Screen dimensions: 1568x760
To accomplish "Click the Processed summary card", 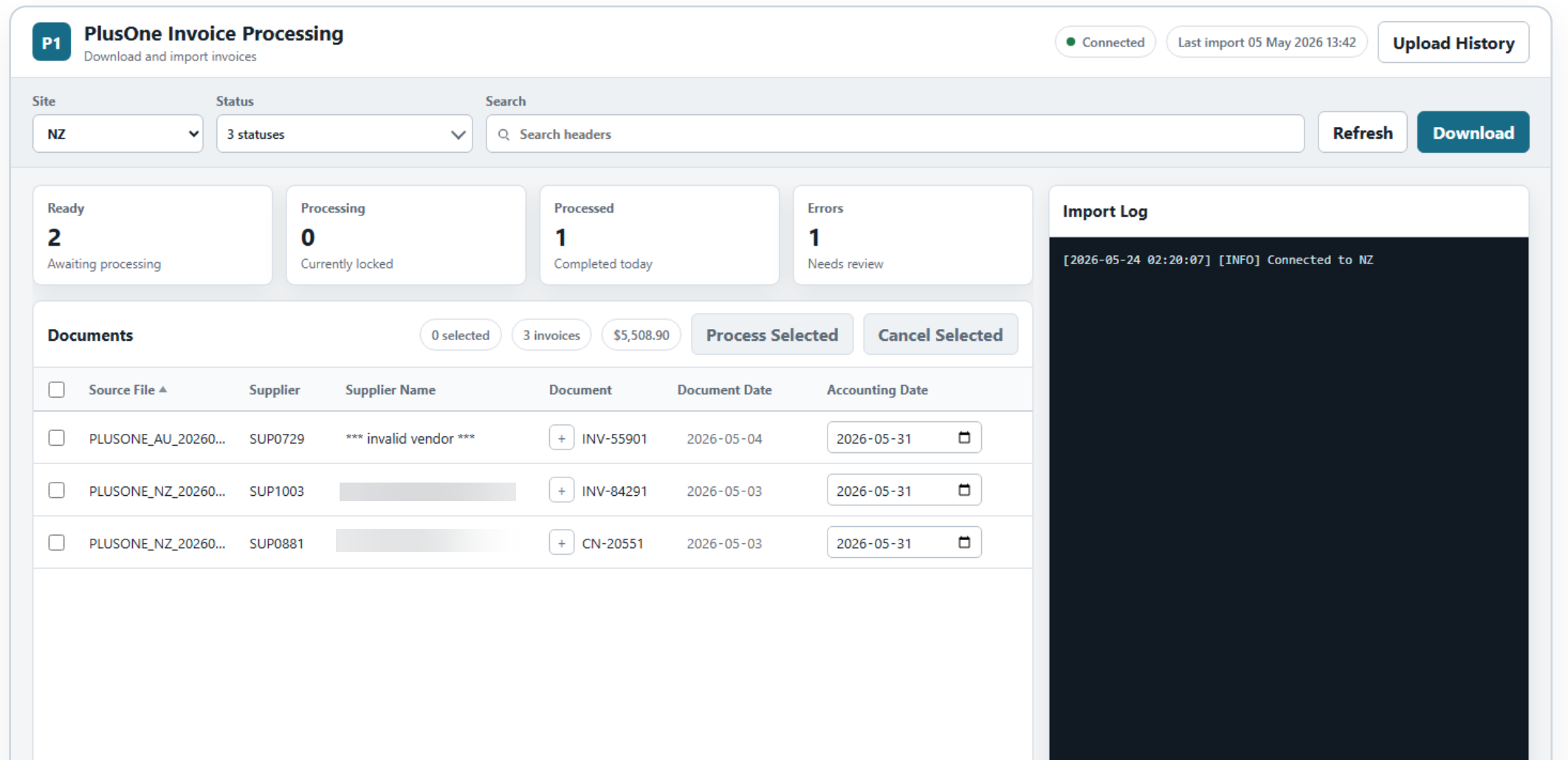I will (659, 235).
